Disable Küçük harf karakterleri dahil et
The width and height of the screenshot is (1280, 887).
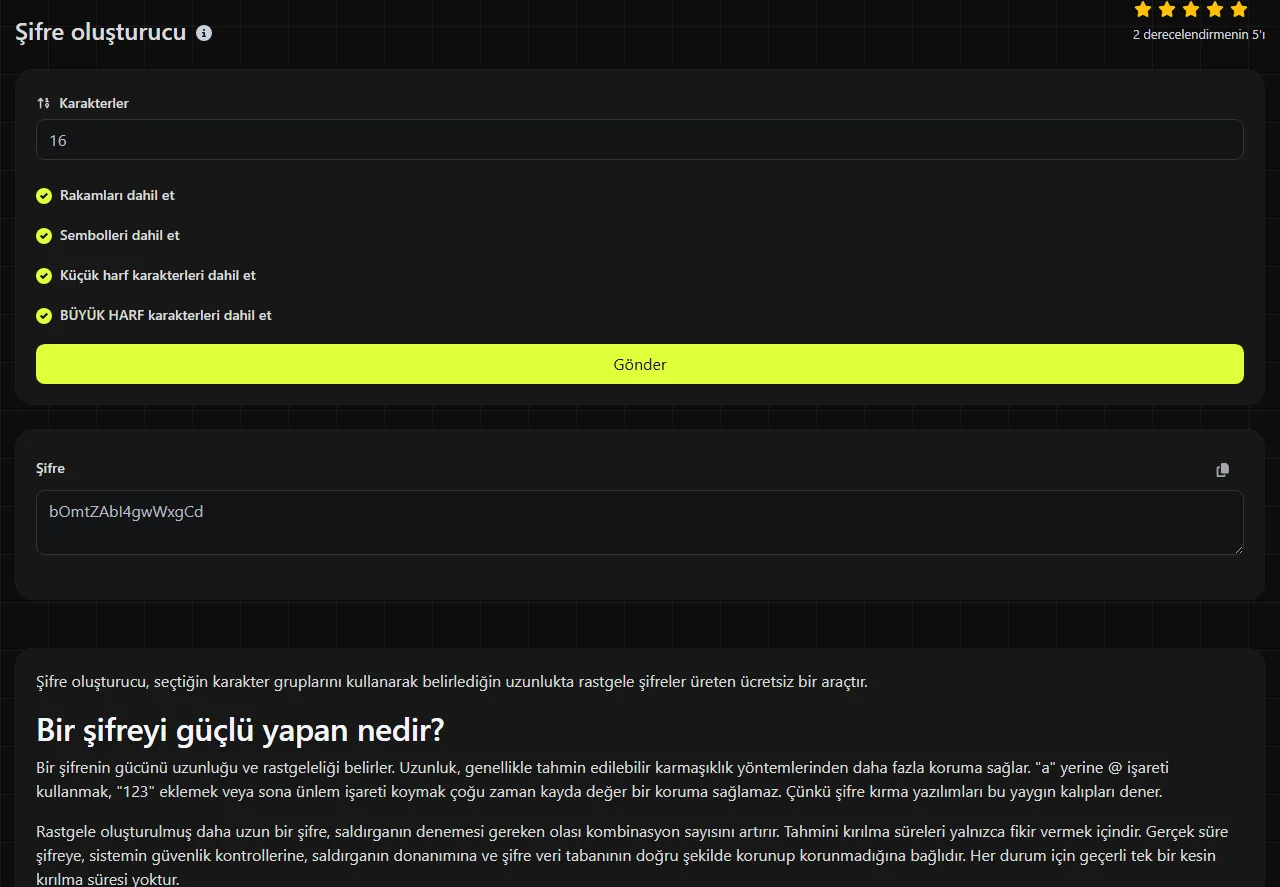coord(44,276)
